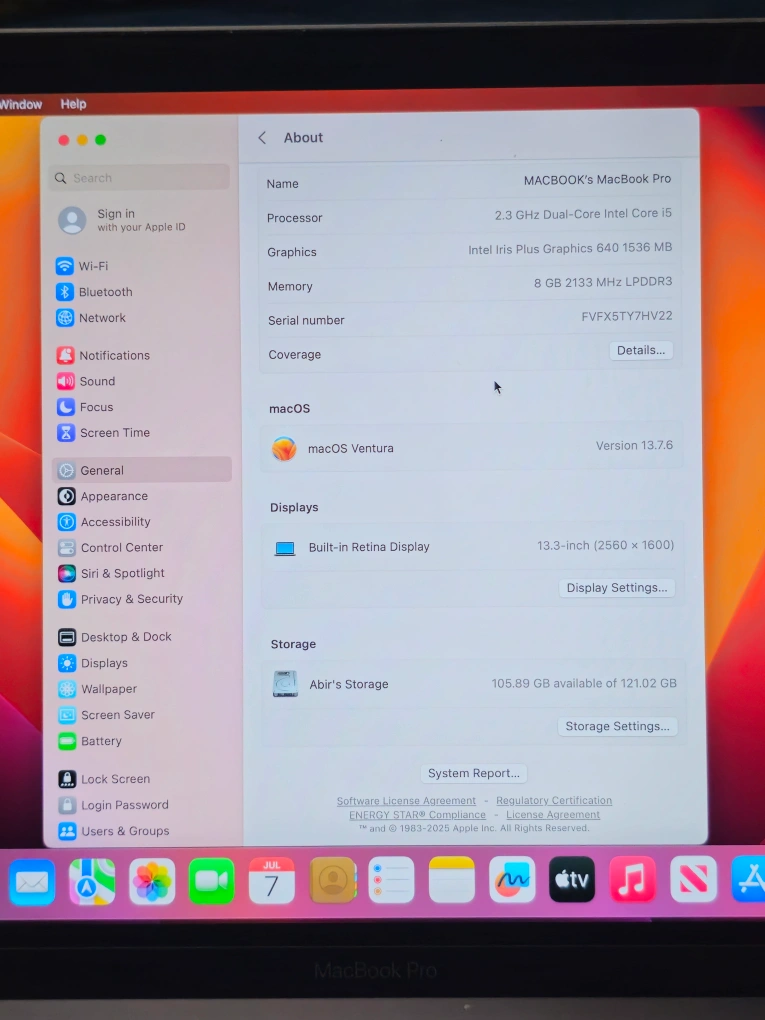The image size is (765, 1020).
Task: Open Contacts from the Dock
Action: [x=333, y=880]
